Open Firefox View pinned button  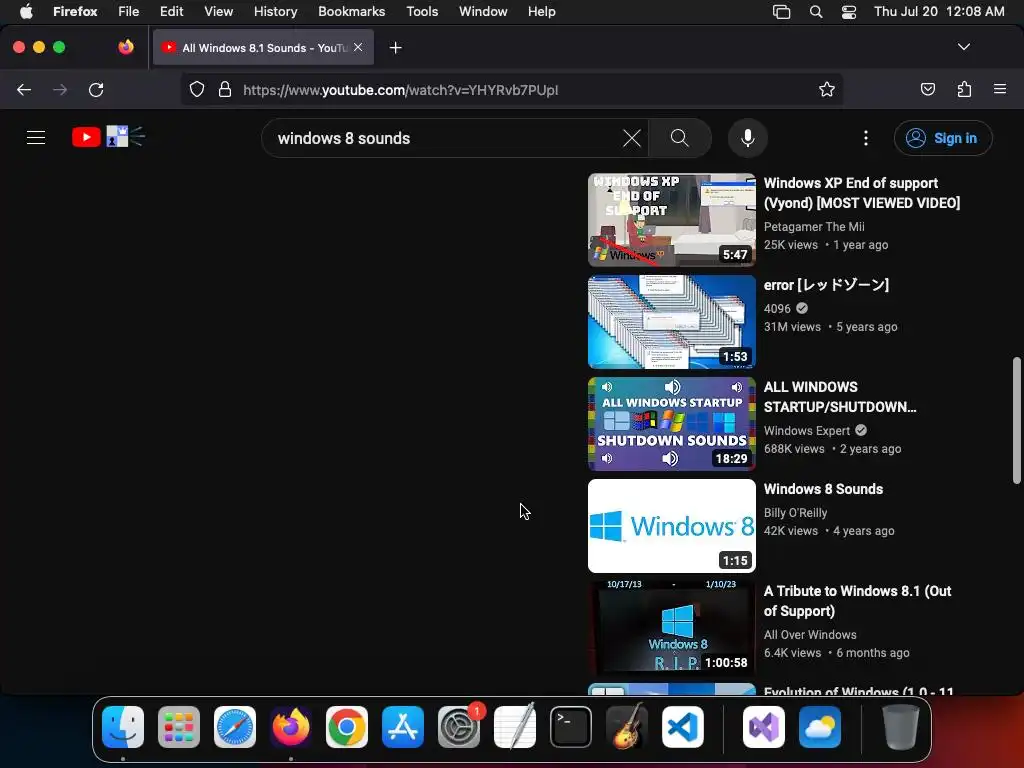coord(126,47)
